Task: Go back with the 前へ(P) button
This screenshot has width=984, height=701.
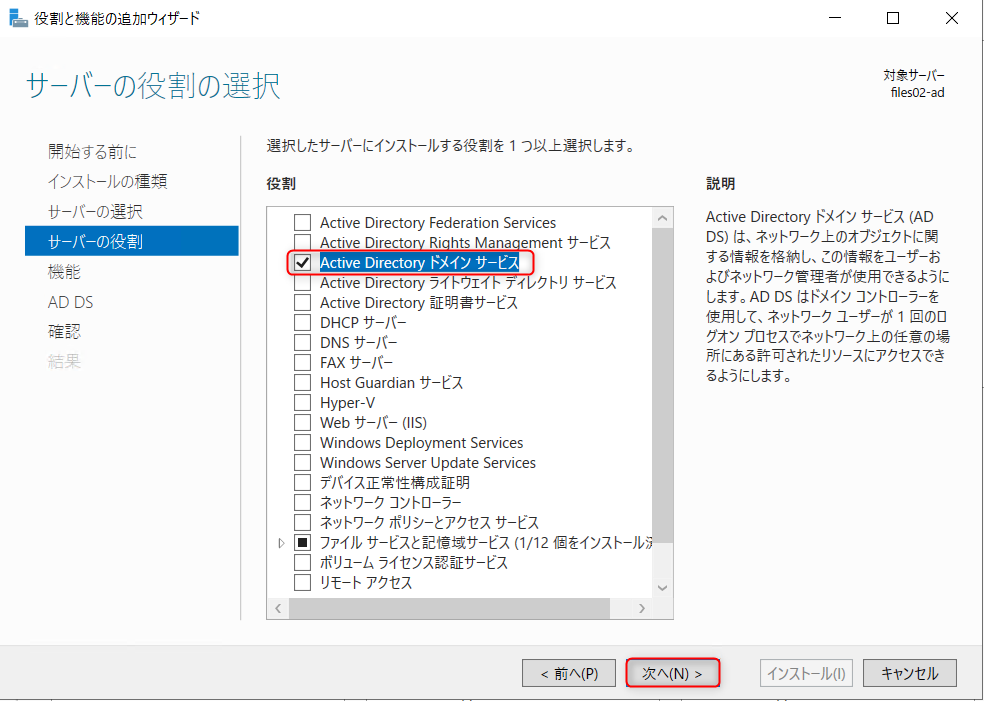Action: coord(568,673)
